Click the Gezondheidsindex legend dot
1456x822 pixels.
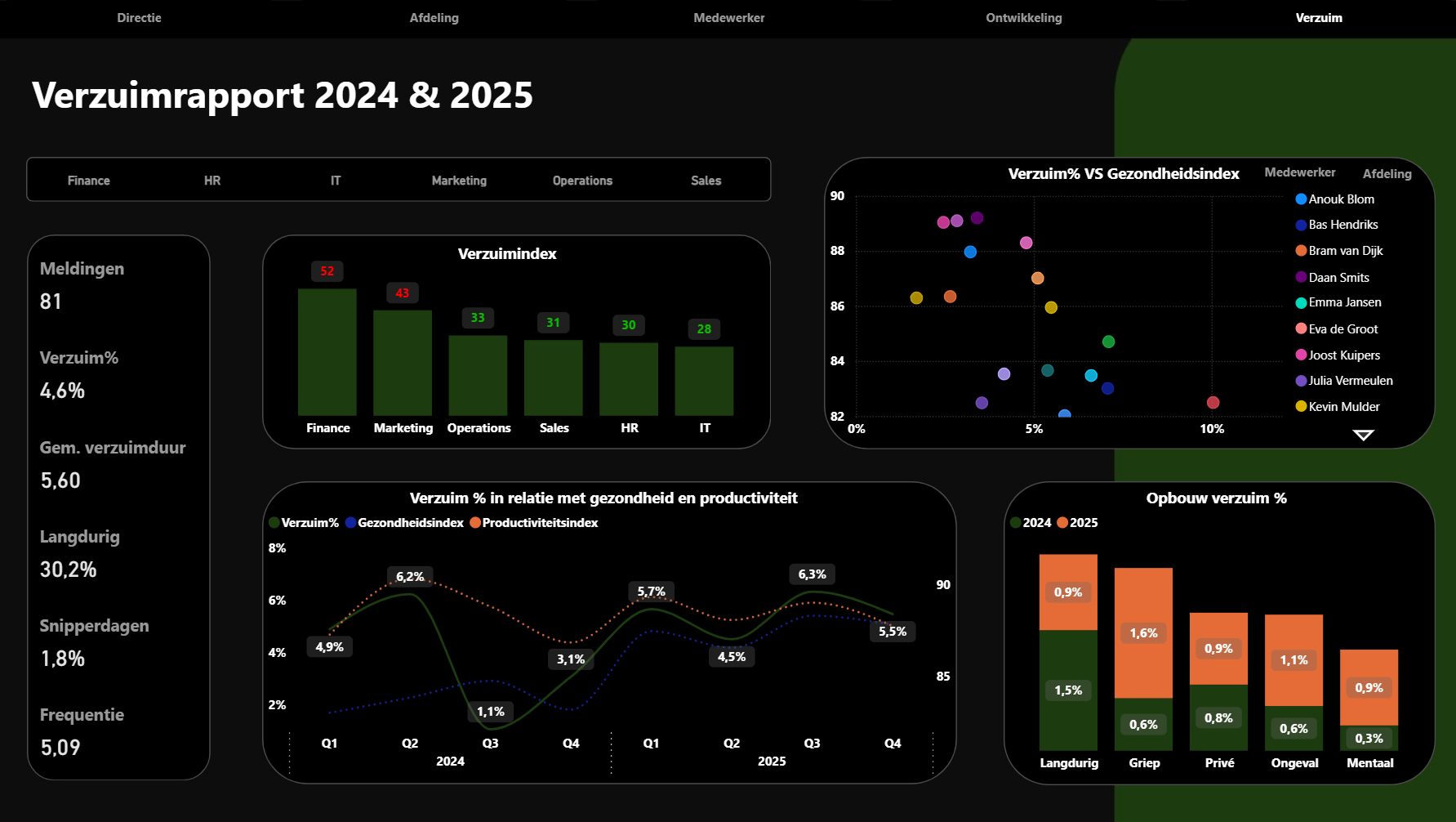pos(351,523)
